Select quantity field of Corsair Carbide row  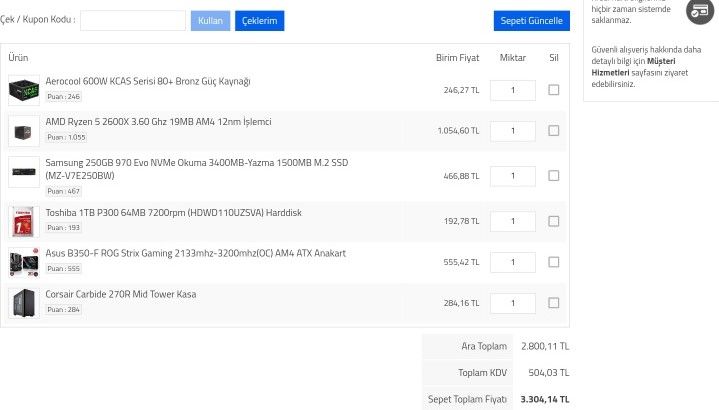pyautogui.click(x=513, y=303)
